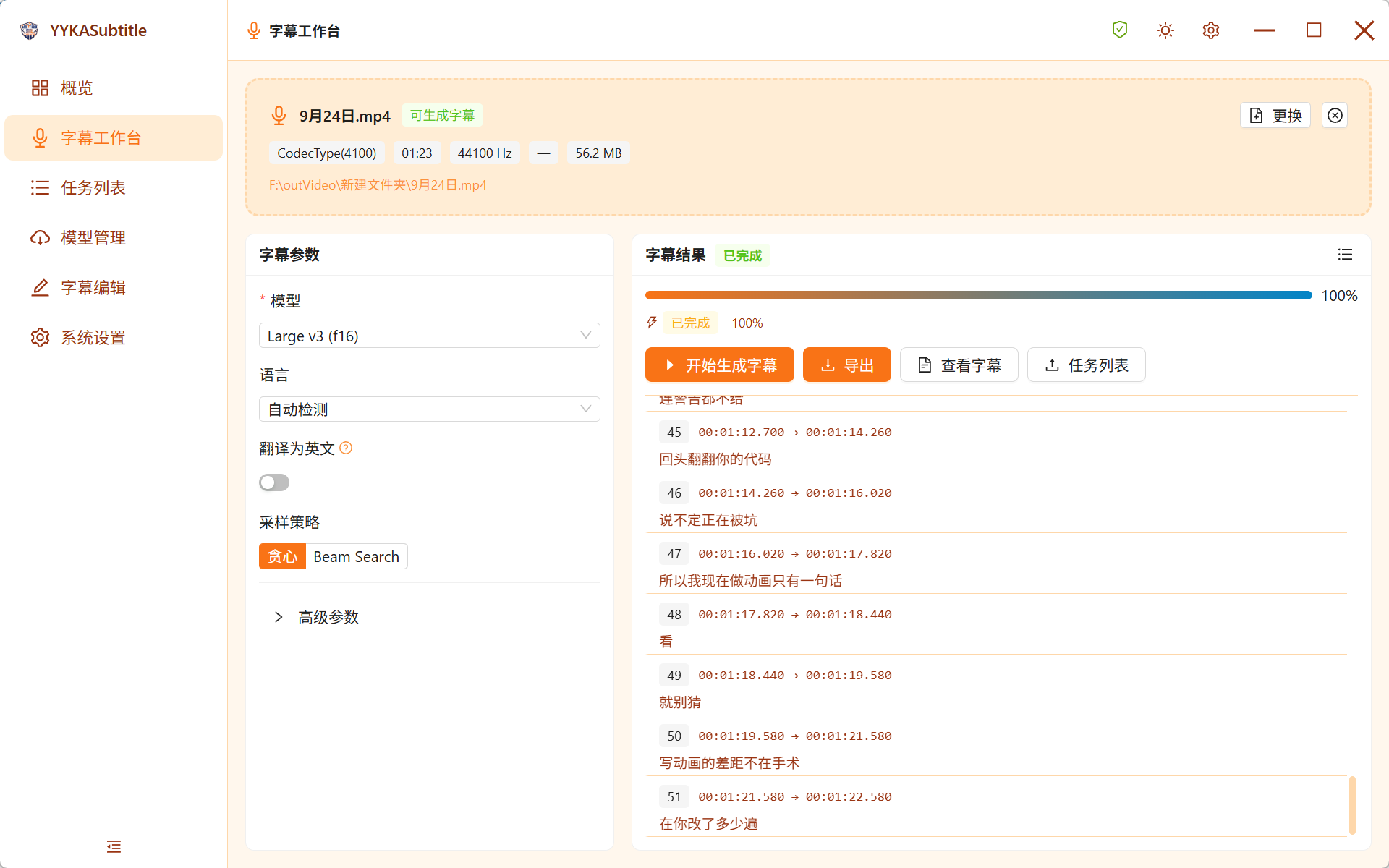Open the 语言 自动检测 dropdown
The width and height of the screenshot is (1389, 868).
[430, 409]
